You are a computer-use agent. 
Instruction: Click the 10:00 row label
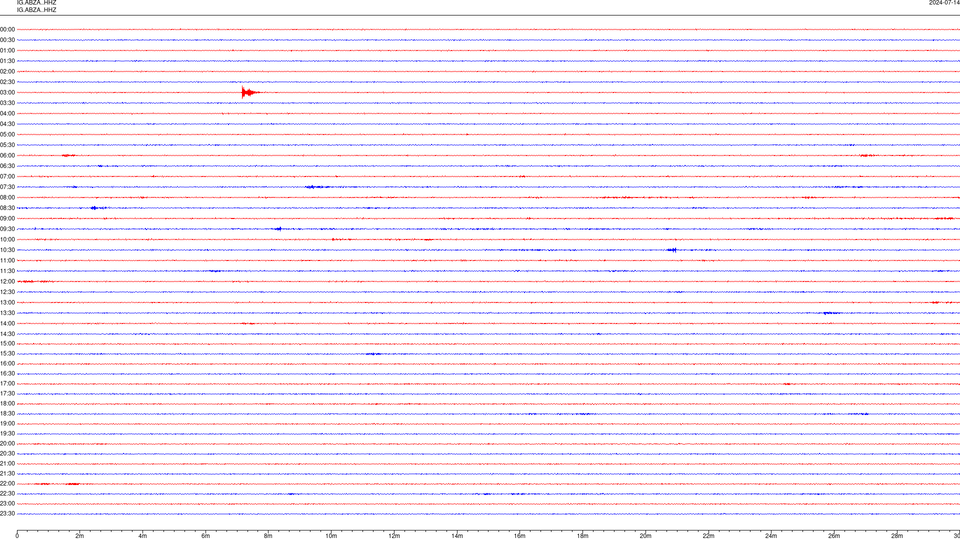click(x=7, y=239)
